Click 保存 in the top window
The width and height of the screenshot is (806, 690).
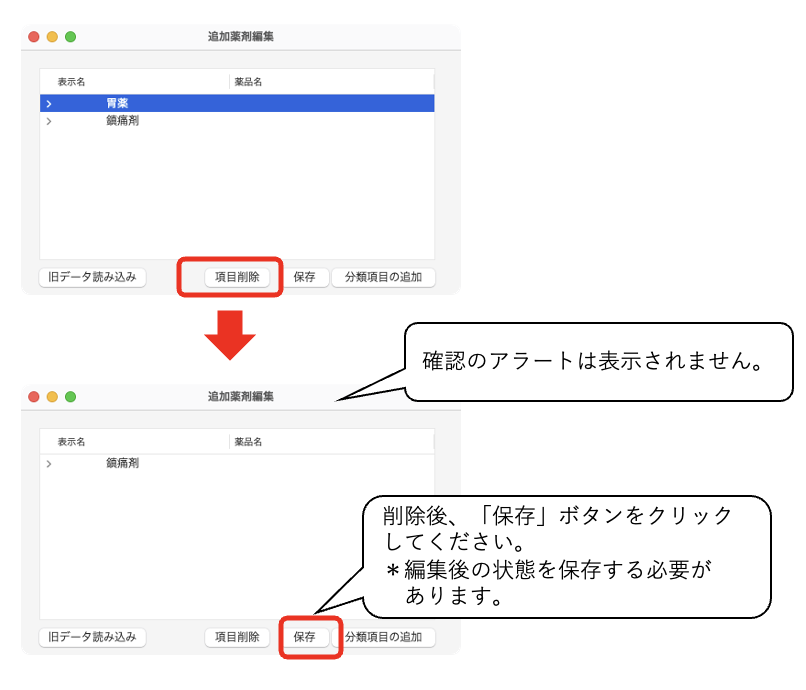tap(305, 277)
